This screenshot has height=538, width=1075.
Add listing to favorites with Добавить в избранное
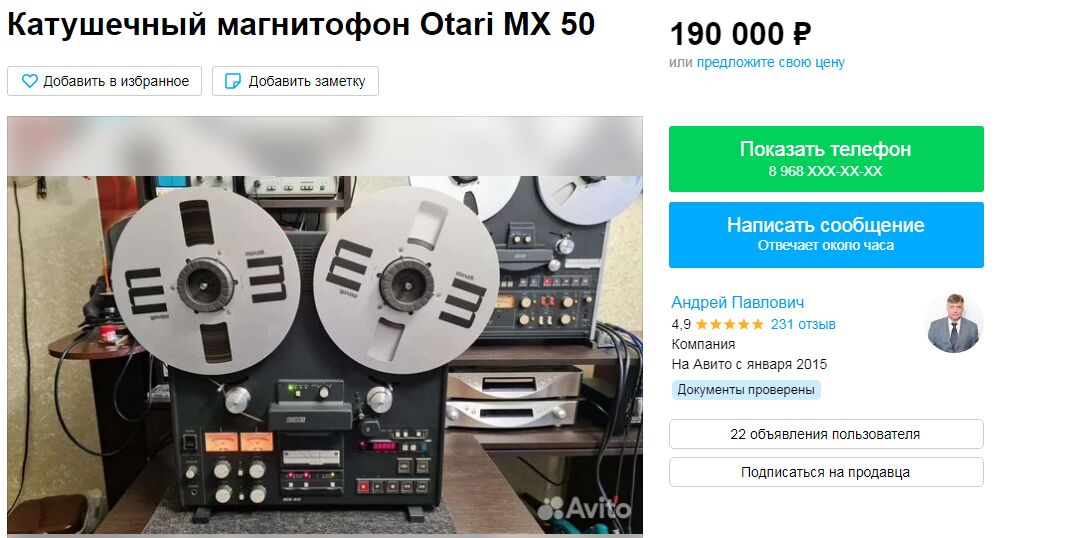click(x=104, y=81)
